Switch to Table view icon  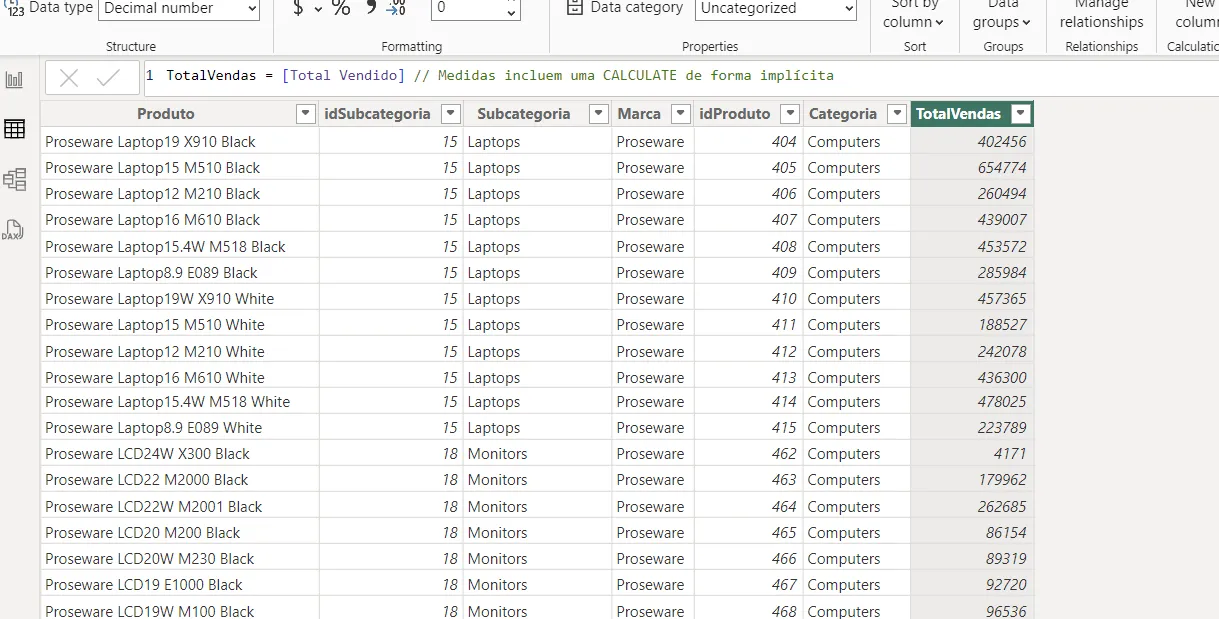(14, 129)
